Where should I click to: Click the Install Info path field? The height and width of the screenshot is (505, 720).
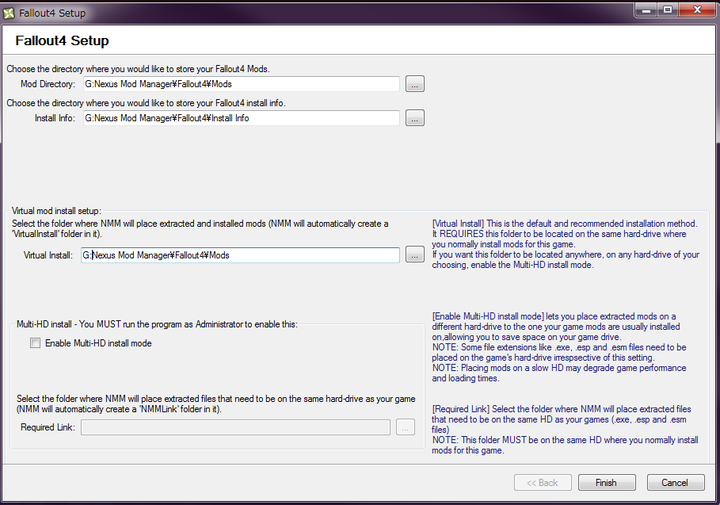241,118
